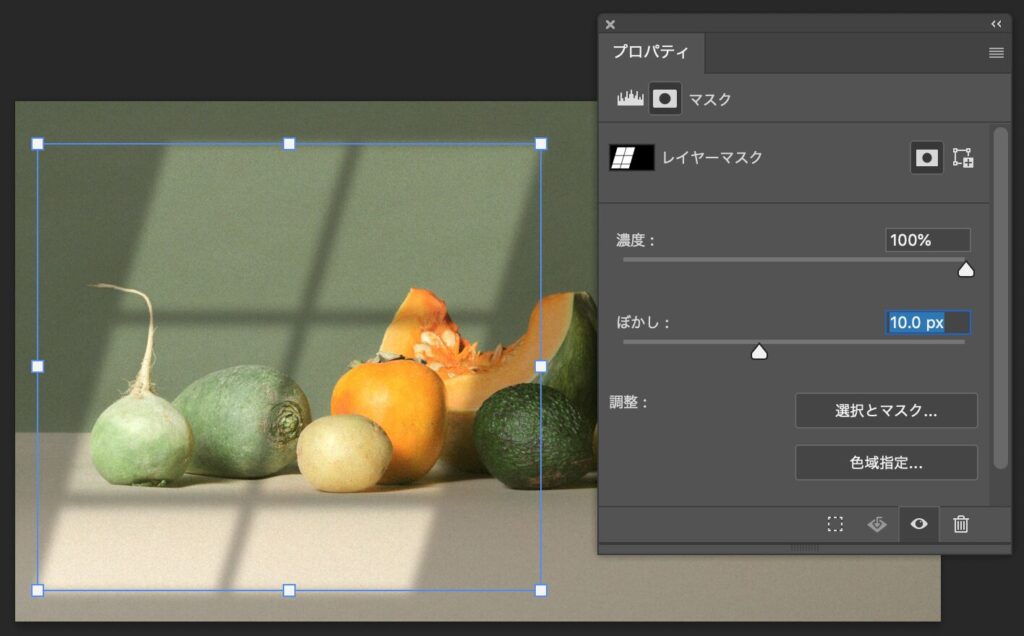Collapse the panel with the double chevron
Image resolution: width=1024 pixels, height=636 pixels.
point(996,24)
